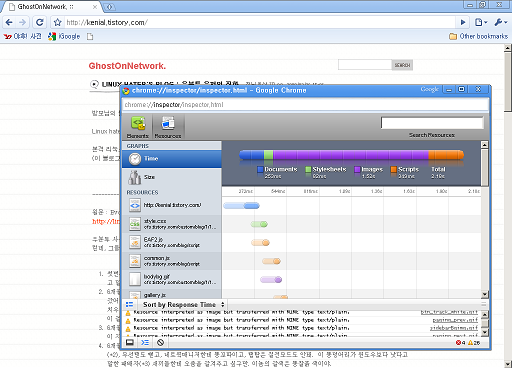Toggle the console drawer icon
This screenshot has width=512, height=368.
pyautogui.click(x=145, y=342)
